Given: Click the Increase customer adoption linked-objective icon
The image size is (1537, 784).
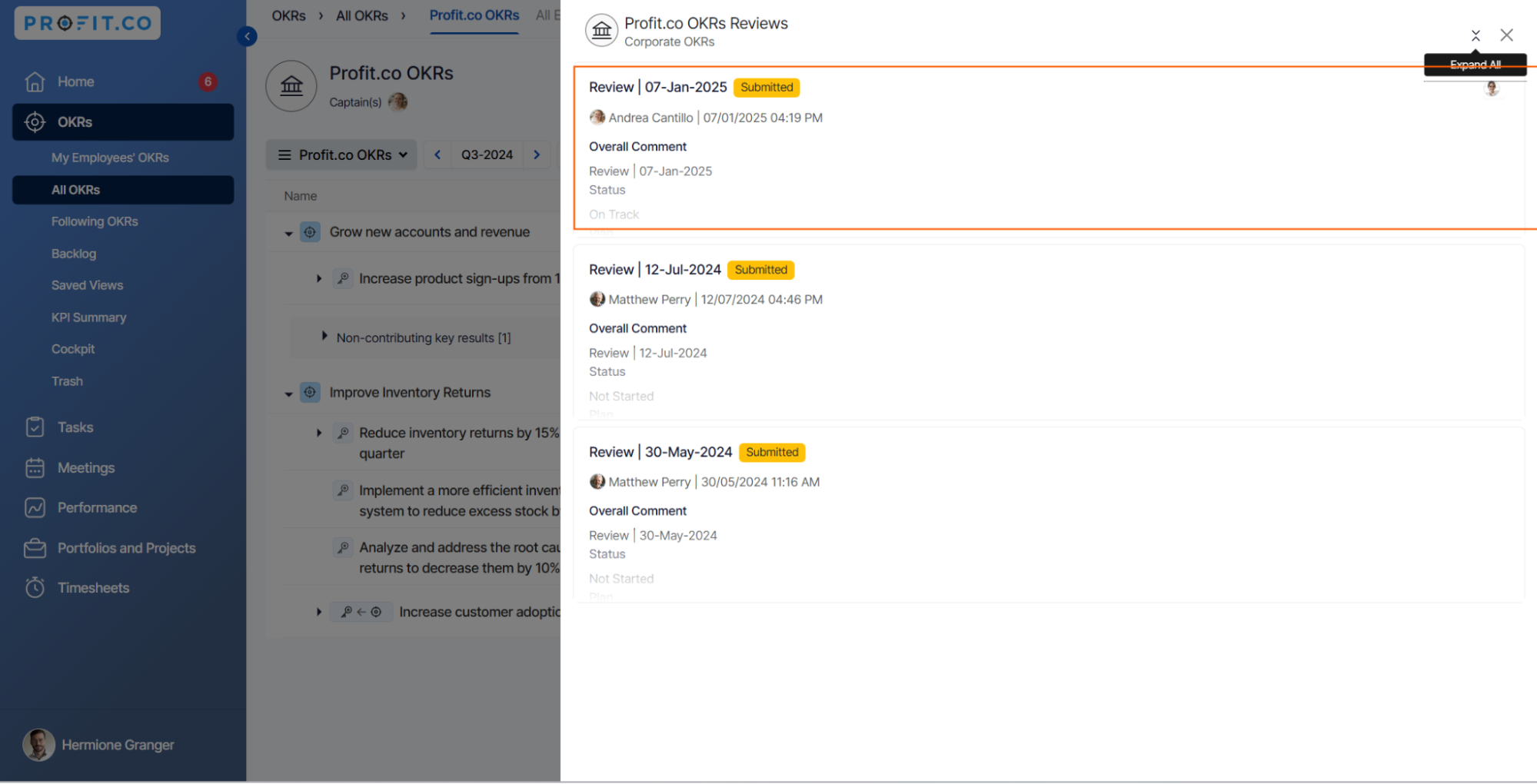Looking at the screenshot, I should pos(361,612).
